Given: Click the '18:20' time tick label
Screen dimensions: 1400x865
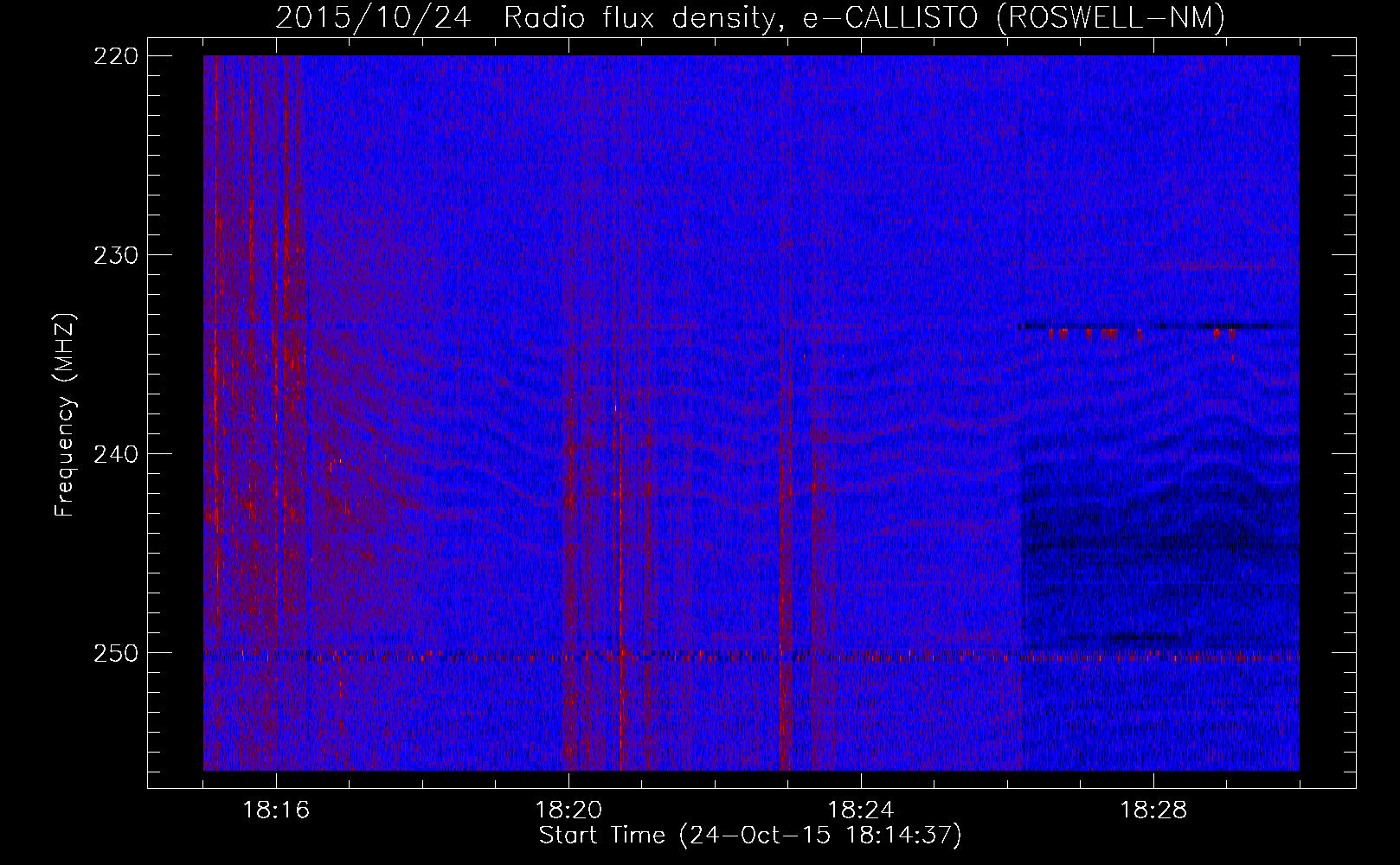Looking at the screenshot, I should click(568, 811).
